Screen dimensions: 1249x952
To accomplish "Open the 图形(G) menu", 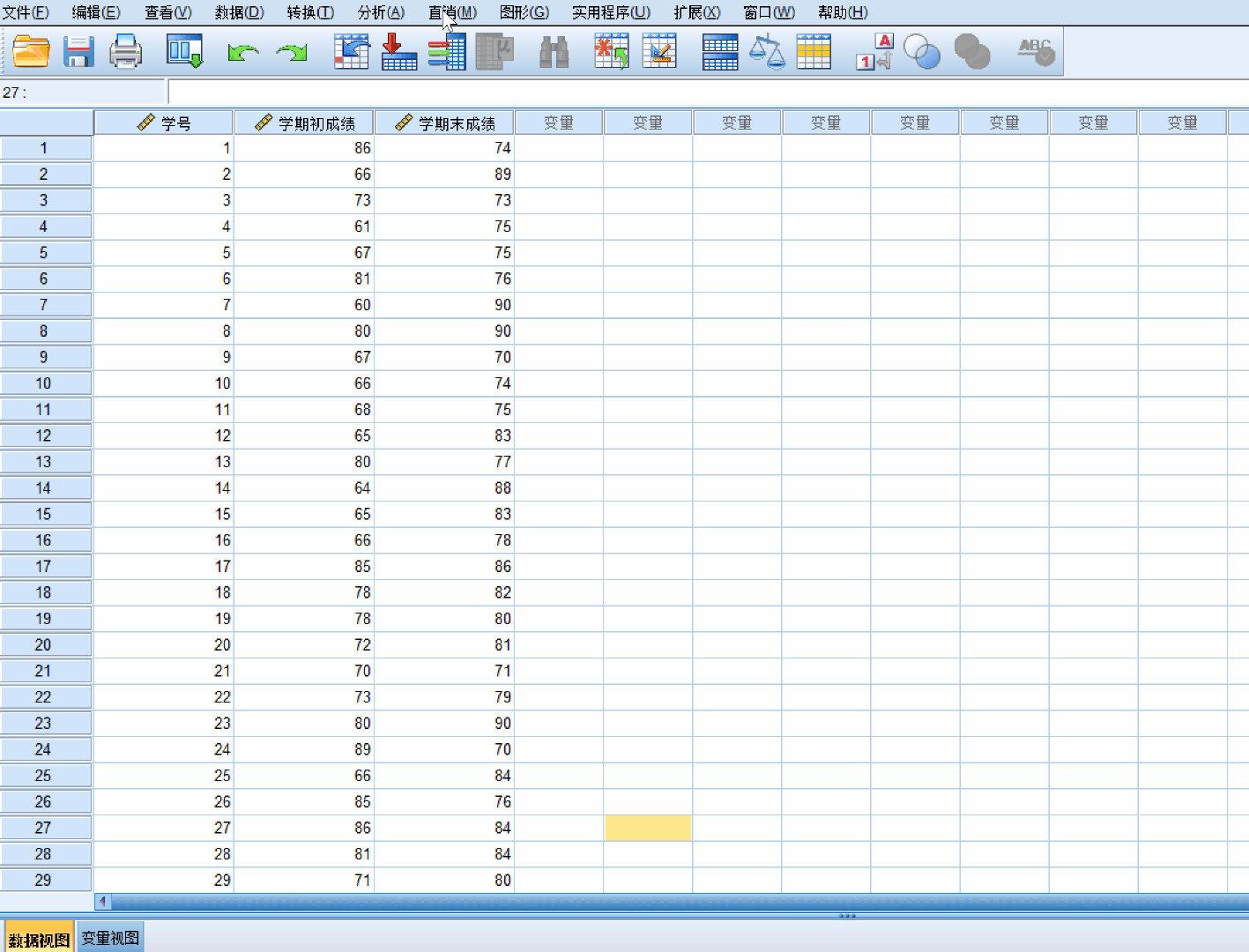I will (x=524, y=12).
